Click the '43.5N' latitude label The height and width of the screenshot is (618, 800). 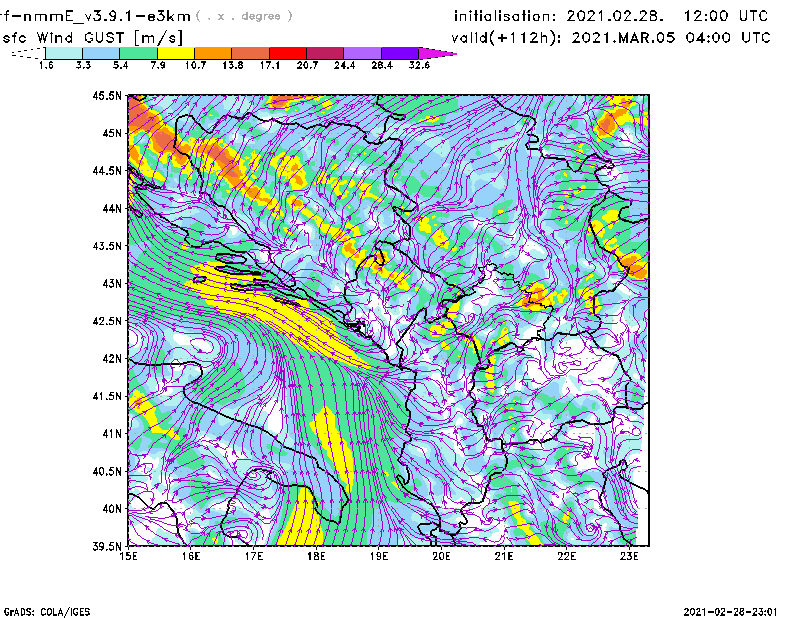pos(107,246)
